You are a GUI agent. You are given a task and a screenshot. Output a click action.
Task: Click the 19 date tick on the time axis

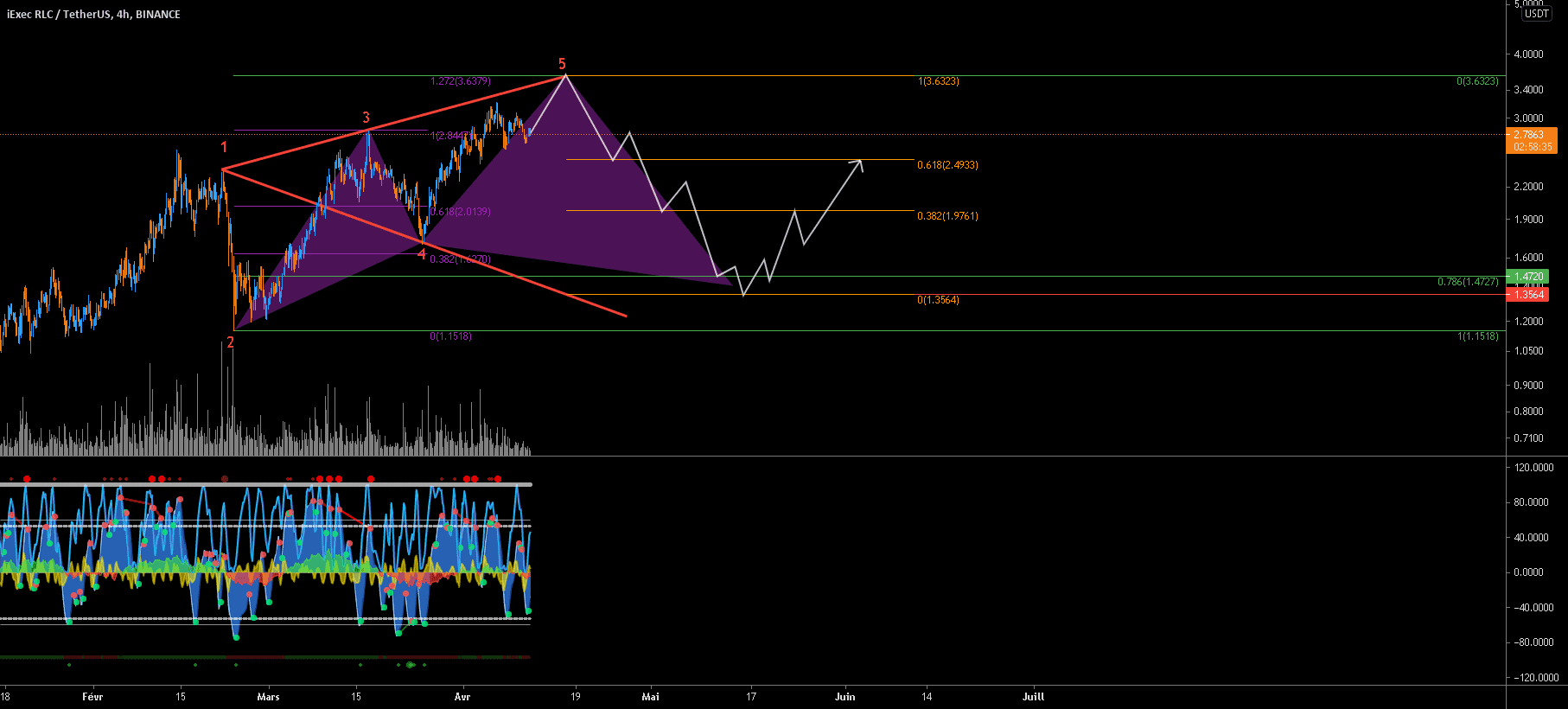pyautogui.click(x=576, y=697)
